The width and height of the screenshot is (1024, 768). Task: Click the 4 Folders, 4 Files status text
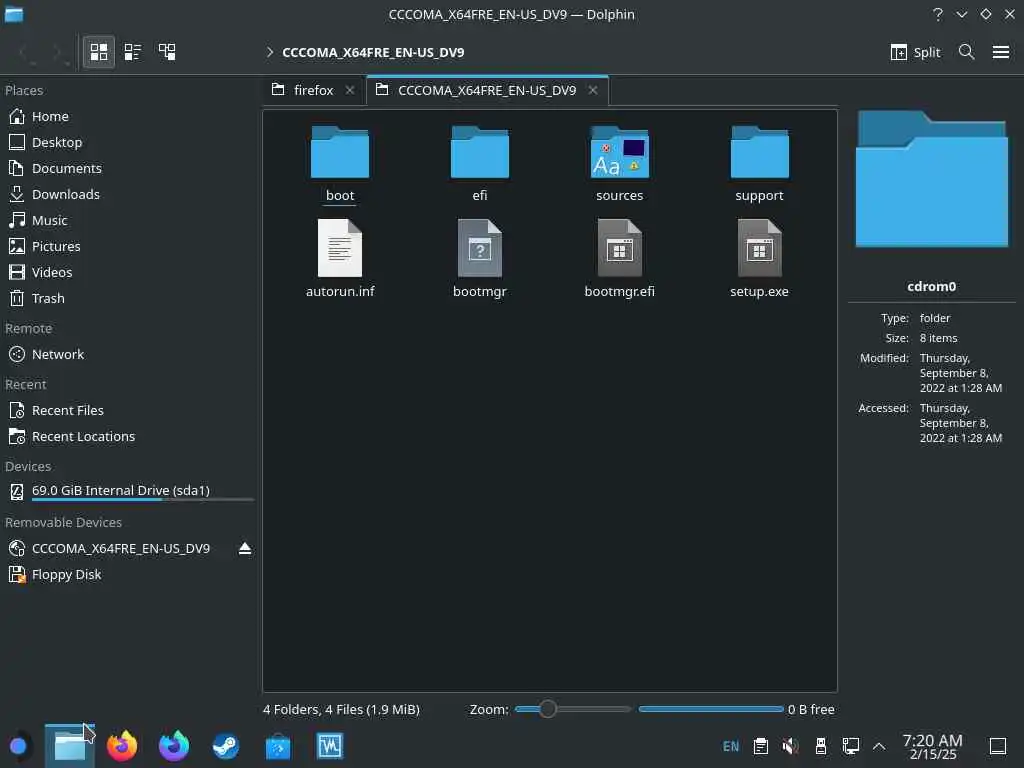pyautogui.click(x=341, y=709)
